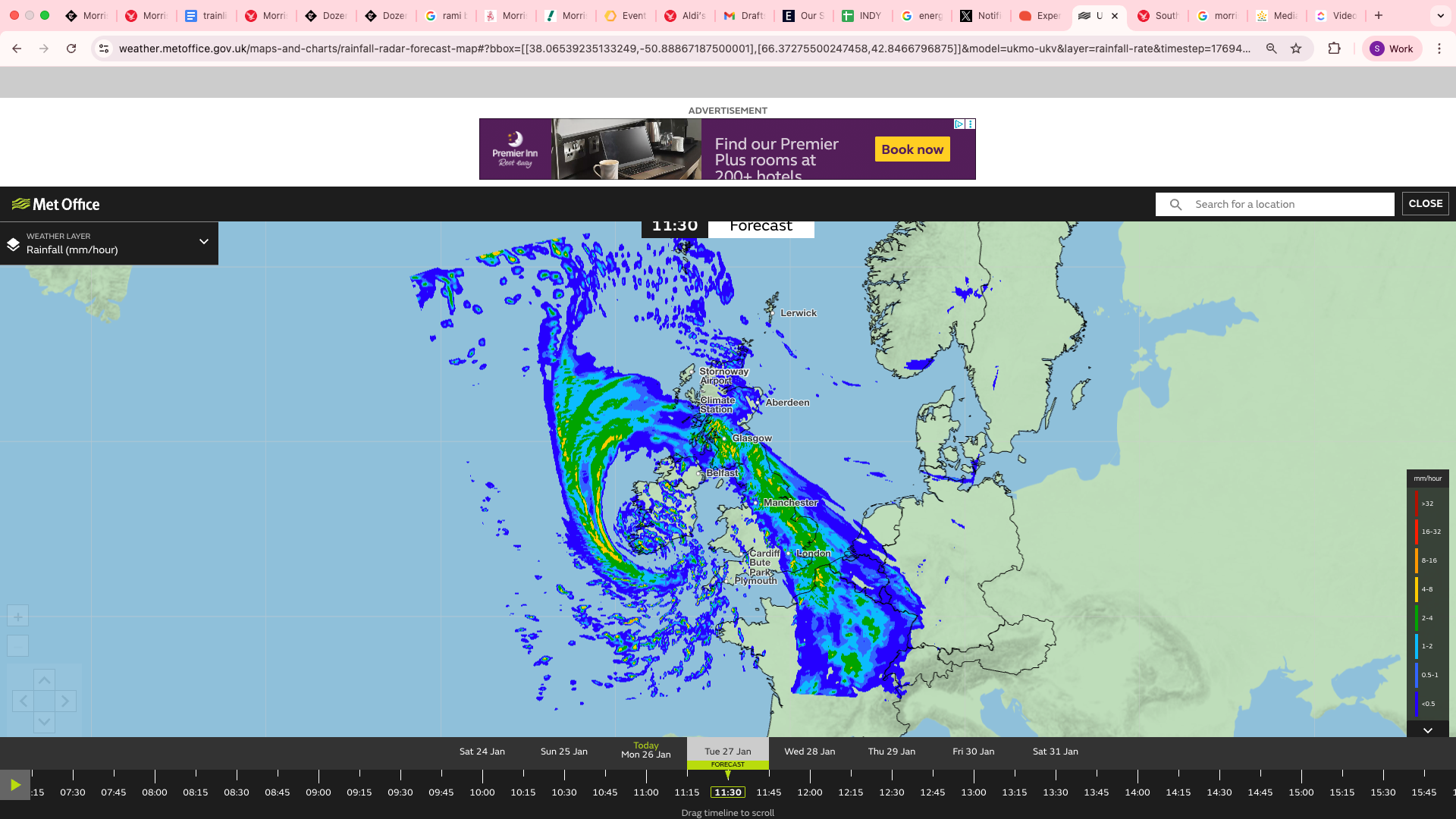Screen dimensions: 1456x819
Task: Click the pan-up arrow control
Action: click(44, 679)
